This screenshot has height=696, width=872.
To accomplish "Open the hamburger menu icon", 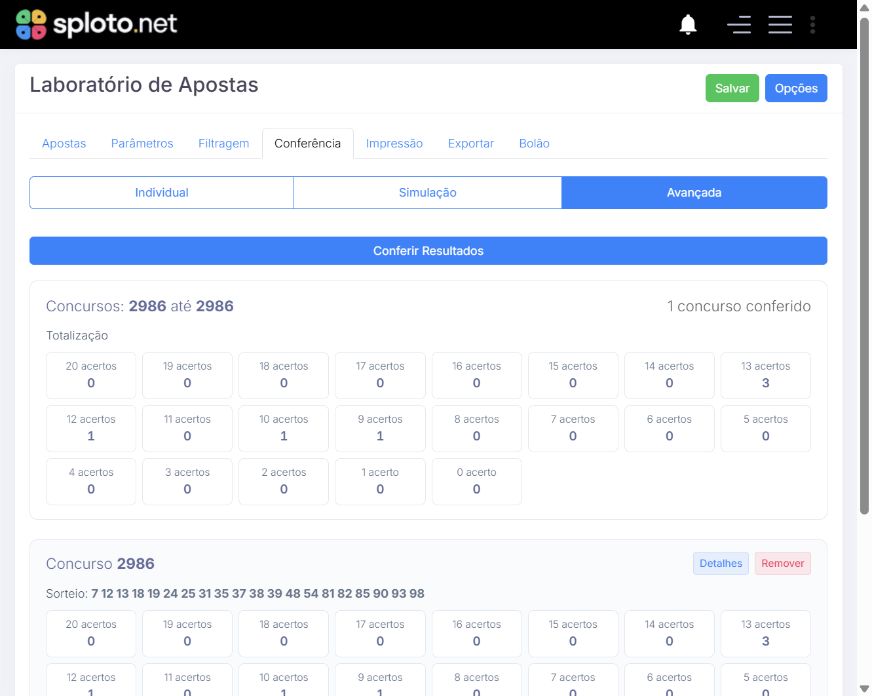I will [x=780, y=24].
